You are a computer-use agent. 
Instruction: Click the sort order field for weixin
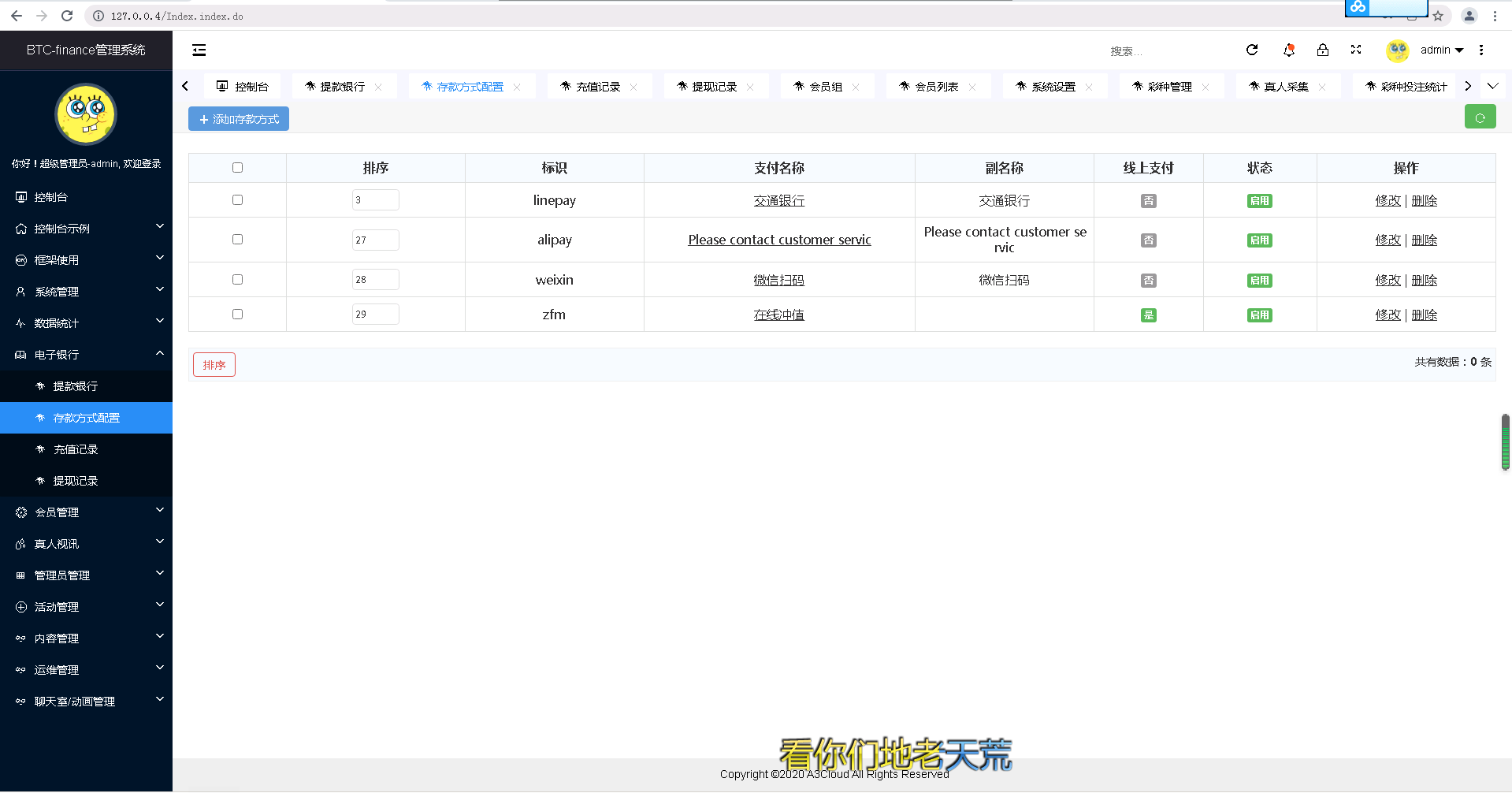tap(375, 280)
